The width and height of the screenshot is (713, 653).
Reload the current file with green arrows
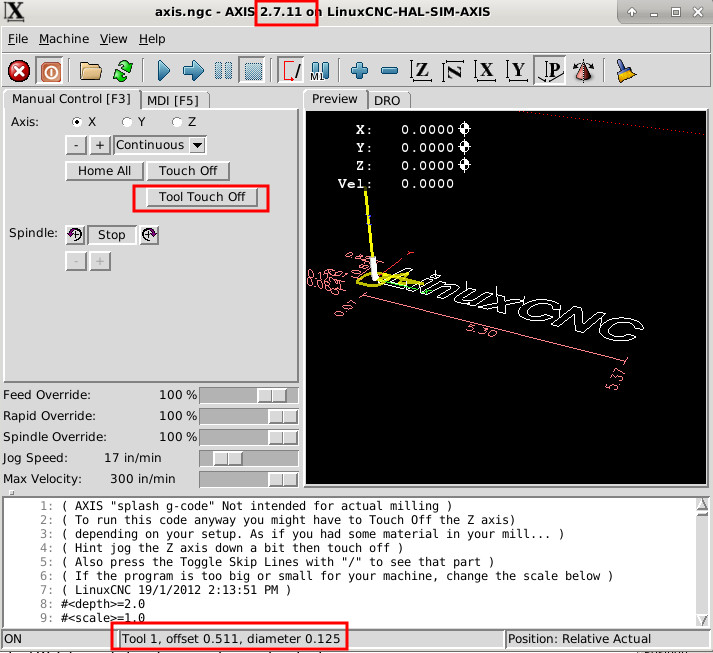(122, 71)
